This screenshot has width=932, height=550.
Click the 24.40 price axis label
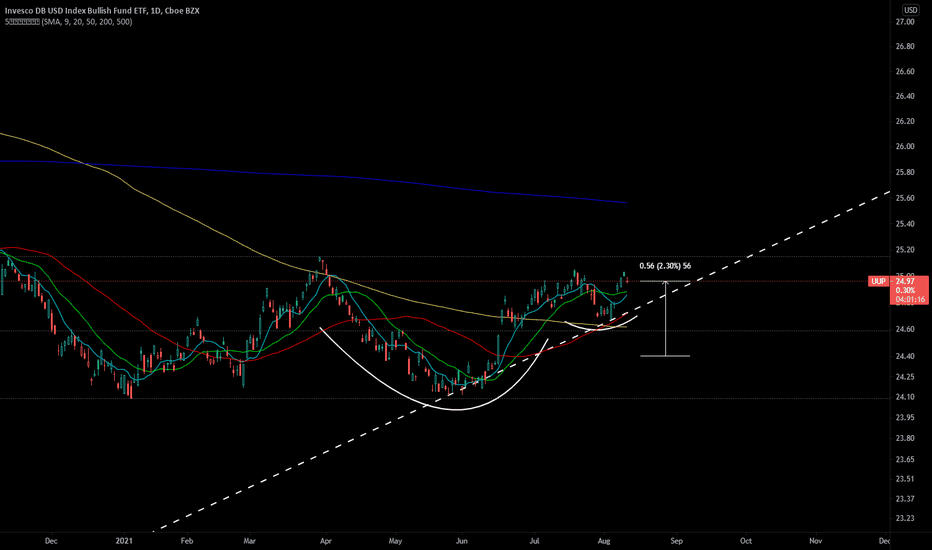[x=905, y=356]
